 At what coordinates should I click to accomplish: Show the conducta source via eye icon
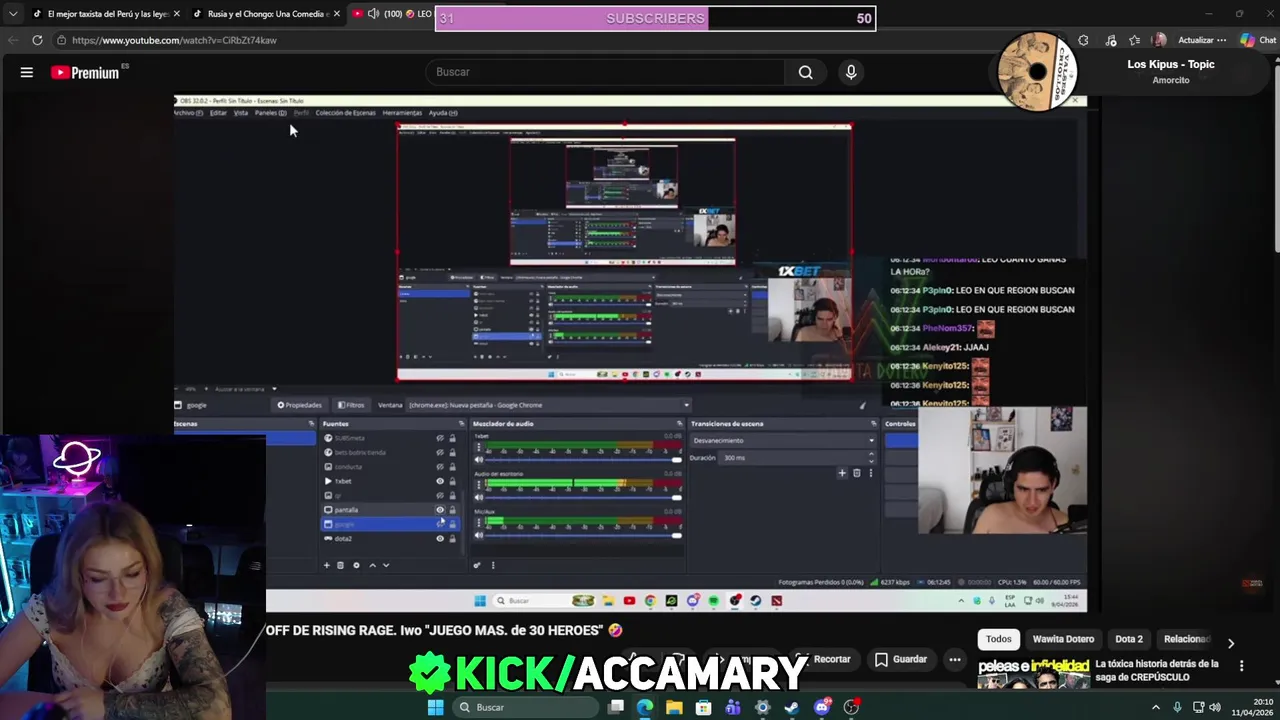(440, 467)
